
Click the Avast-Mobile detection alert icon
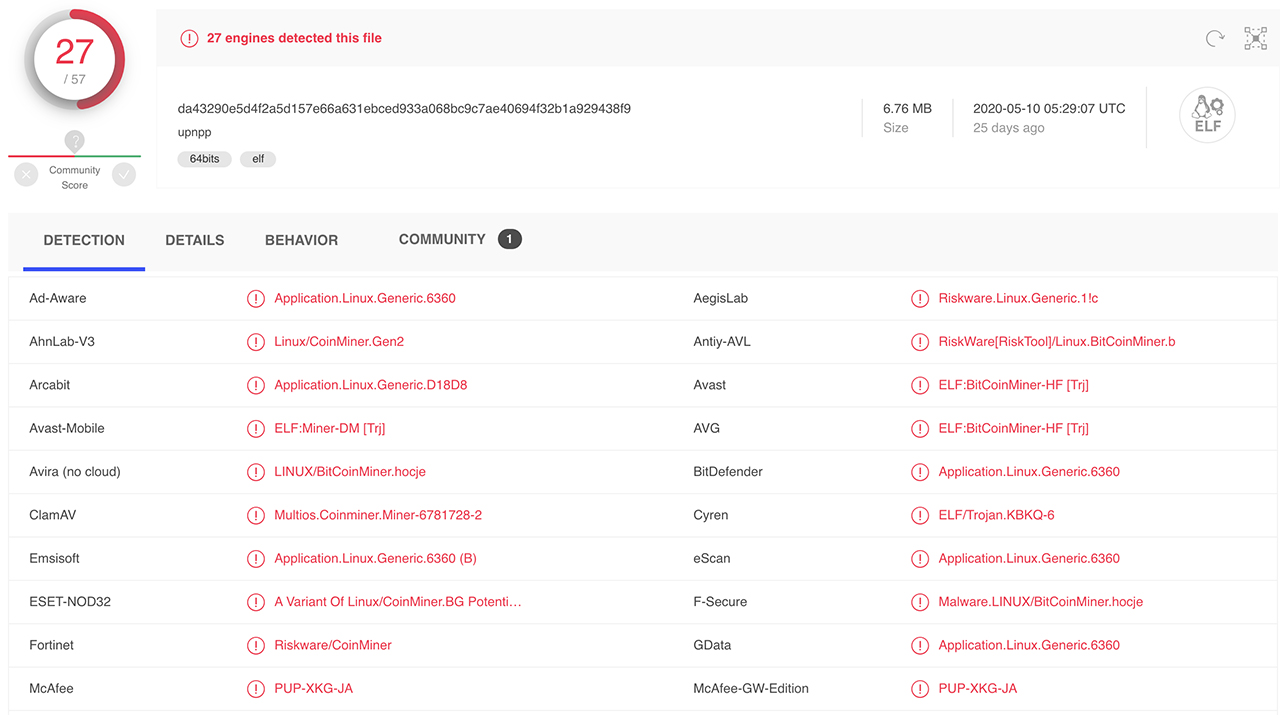click(x=256, y=428)
